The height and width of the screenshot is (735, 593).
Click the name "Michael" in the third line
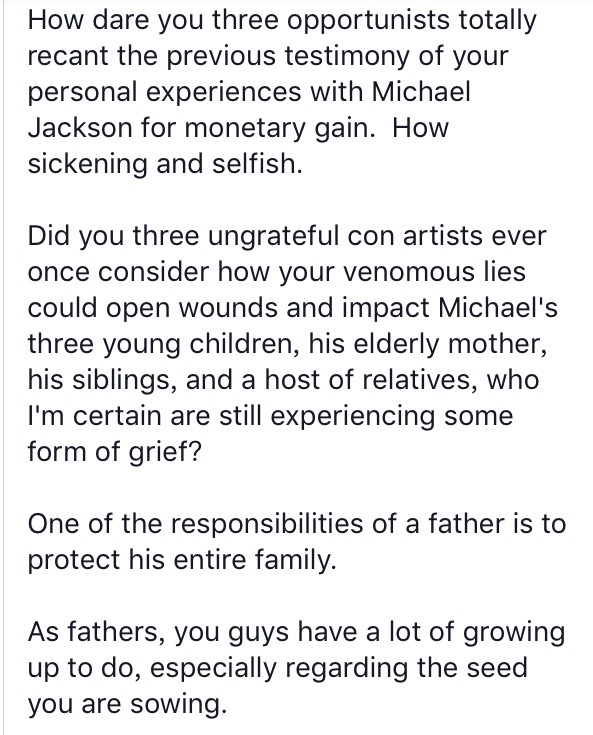click(421, 90)
